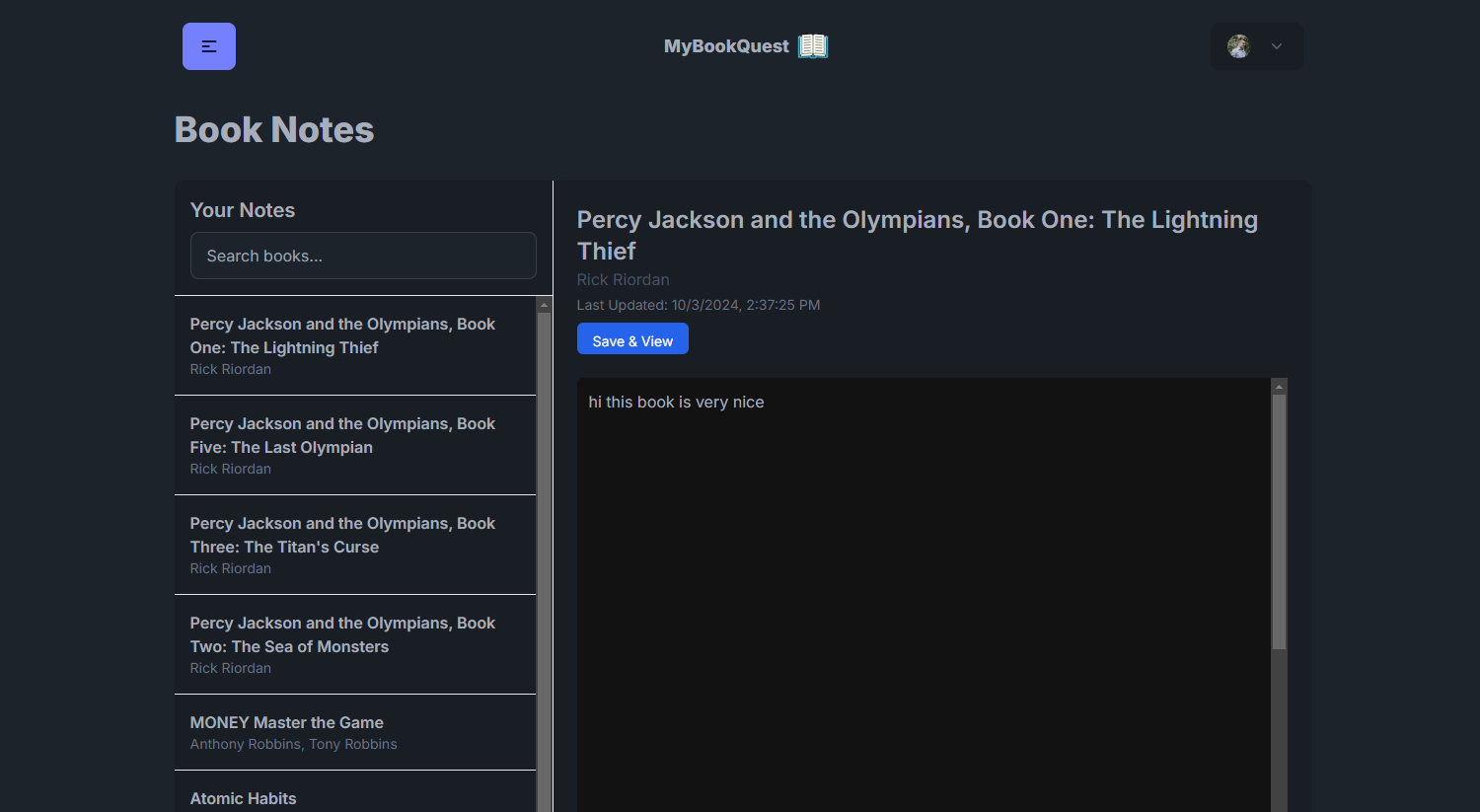Click the Rick Riordan author link
Image resolution: width=1480 pixels, height=812 pixels.
(623, 279)
